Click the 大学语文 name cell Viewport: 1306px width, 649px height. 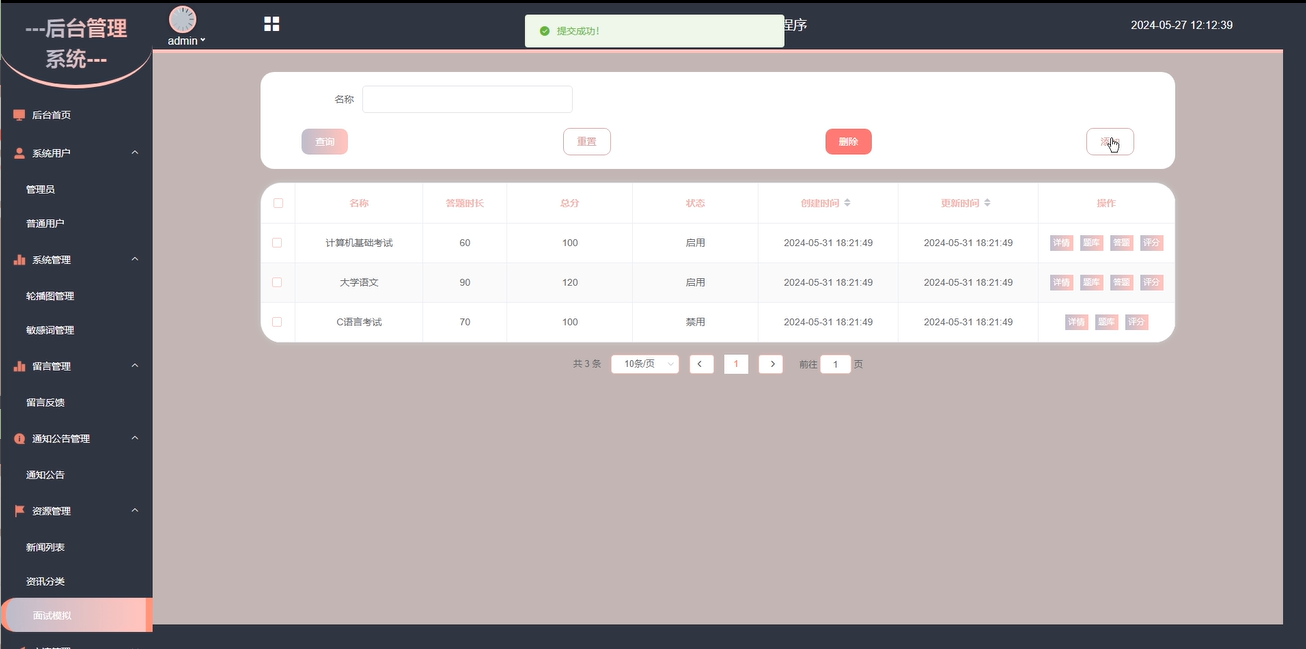359,282
